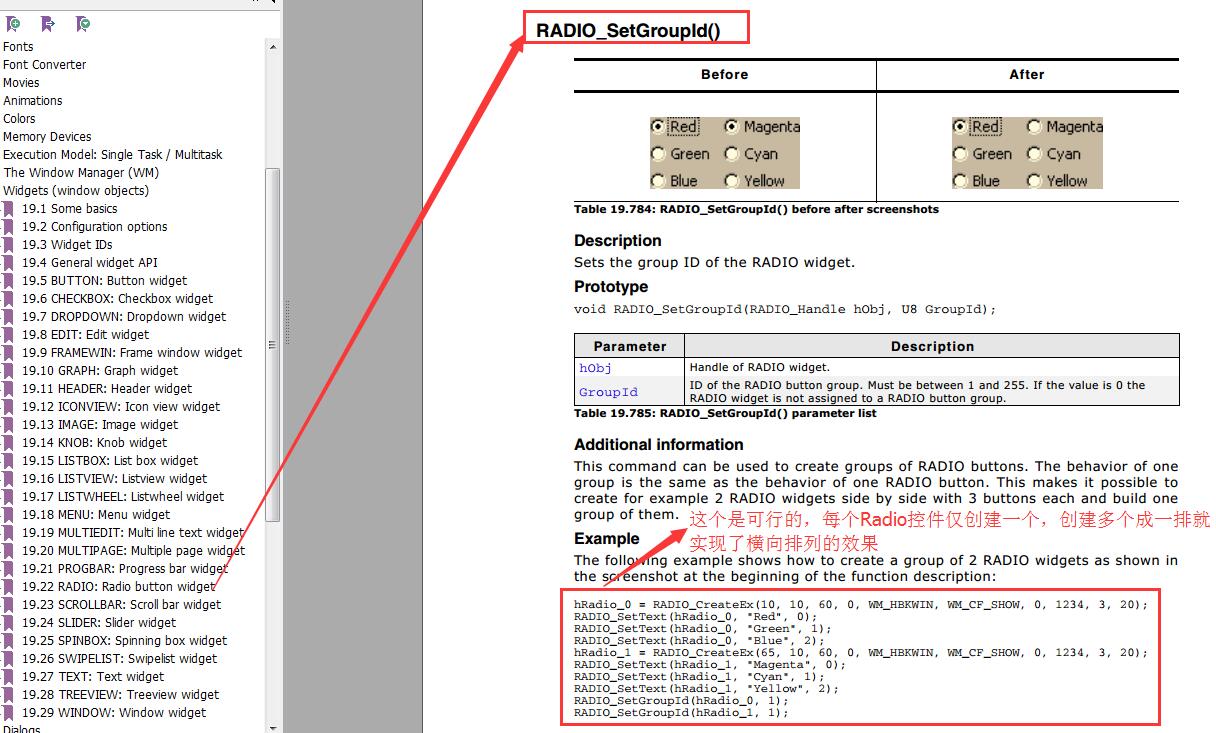Click bookmark icon beside 19.11 HEADER entry
This screenshot has width=1216, height=733.
pyautogui.click(x=9, y=389)
